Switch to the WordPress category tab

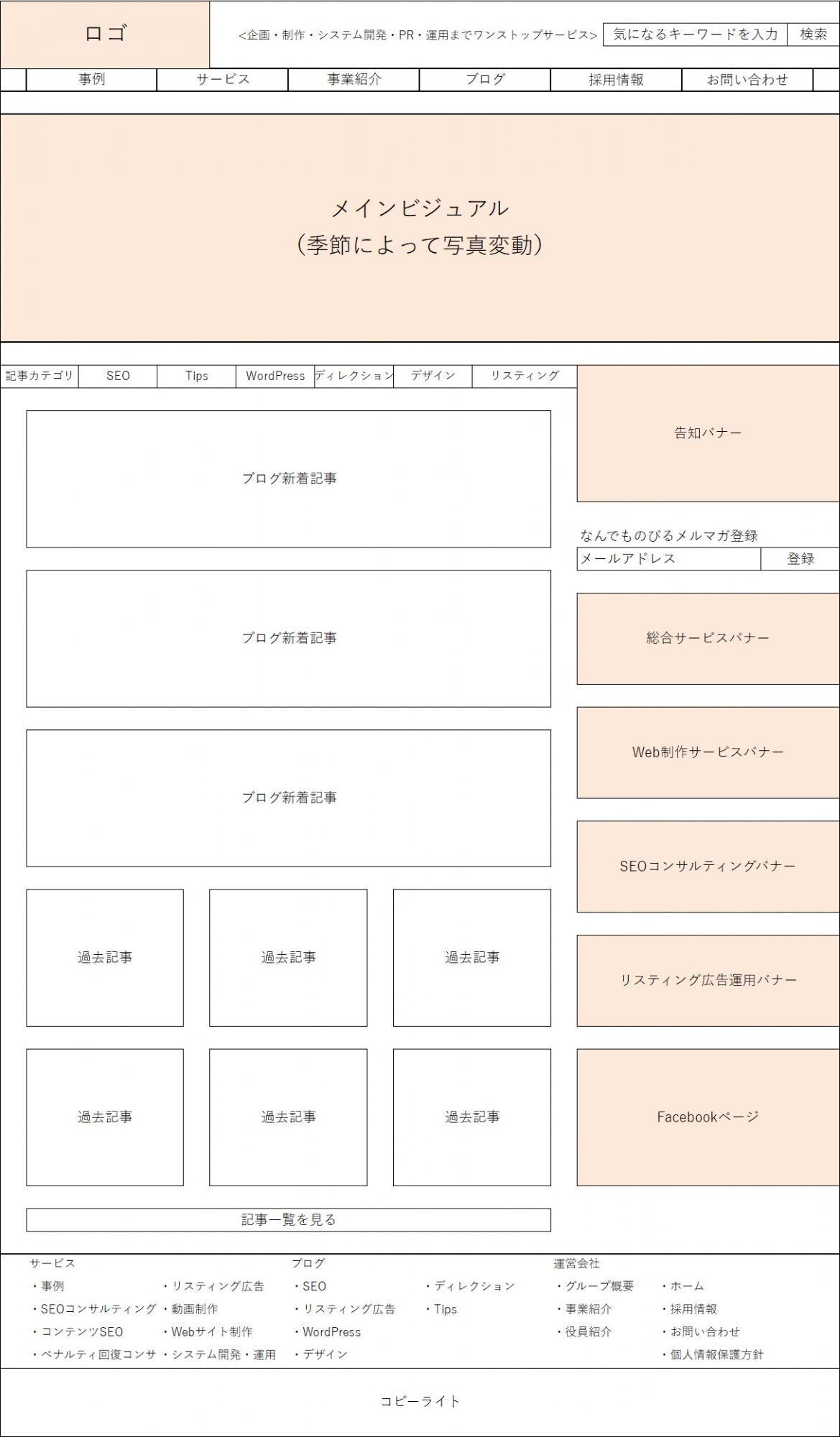[x=275, y=376]
